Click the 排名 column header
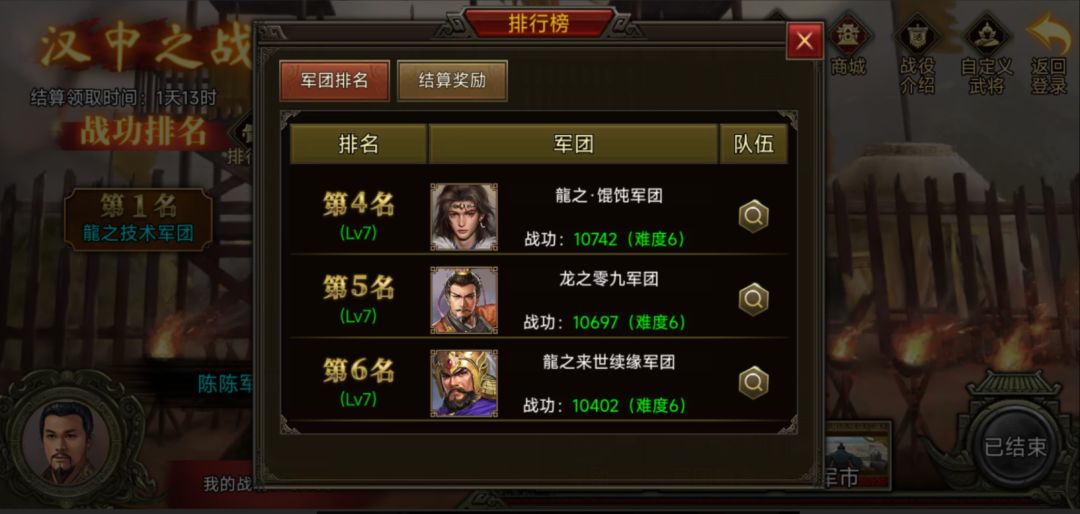The image size is (1080, 514). pos(358,144)
